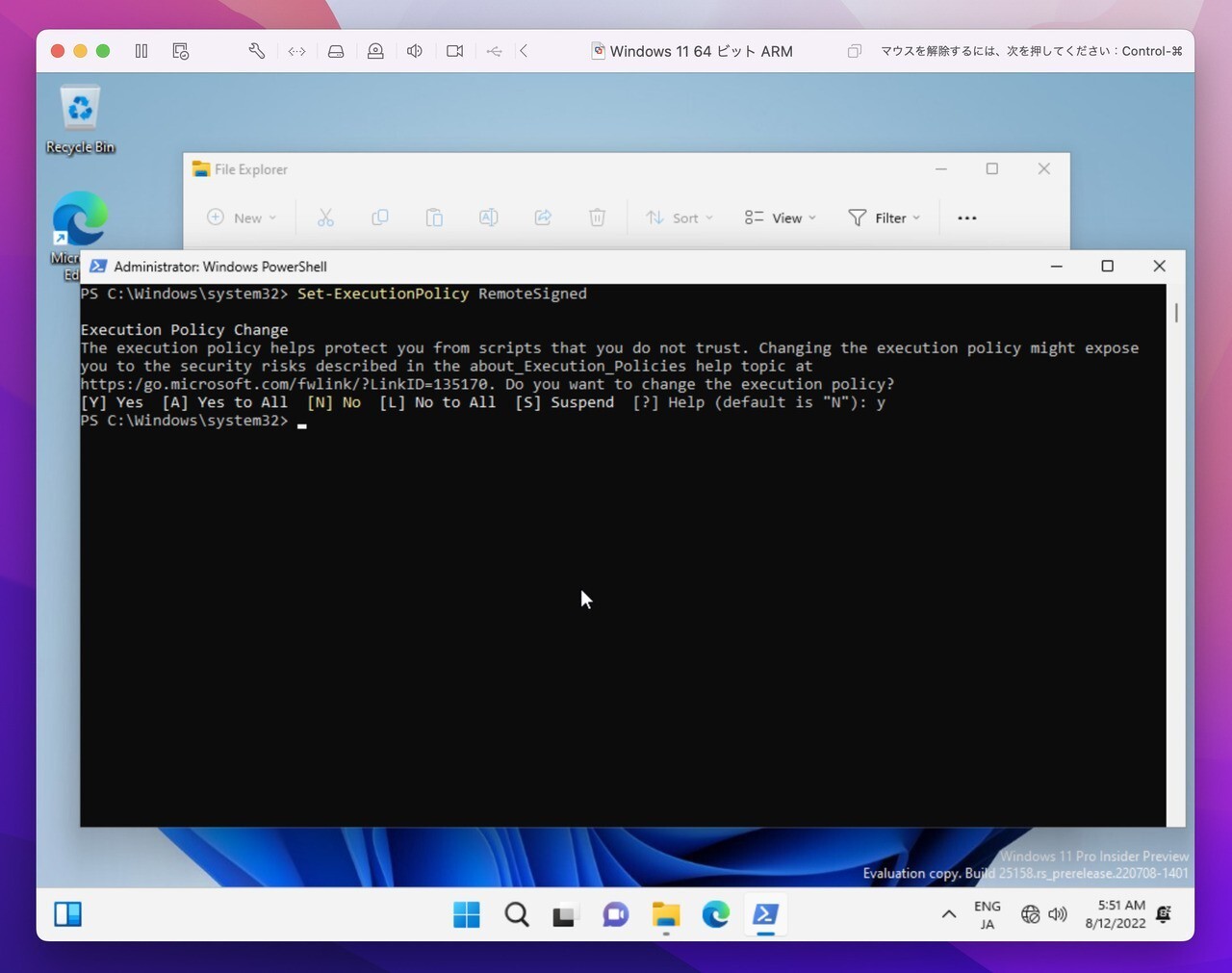Open VM settings wrench icon

pos(257,51)
